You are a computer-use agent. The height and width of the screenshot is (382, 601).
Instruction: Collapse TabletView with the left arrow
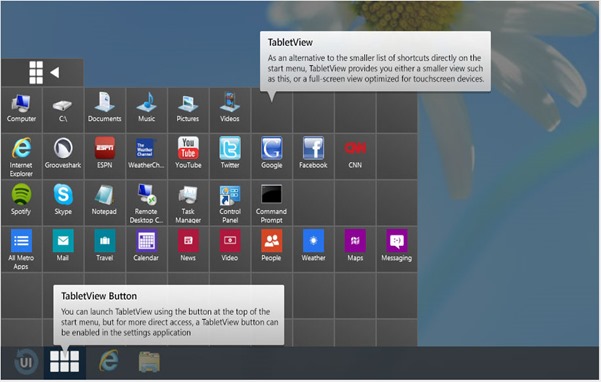(55, 72)
